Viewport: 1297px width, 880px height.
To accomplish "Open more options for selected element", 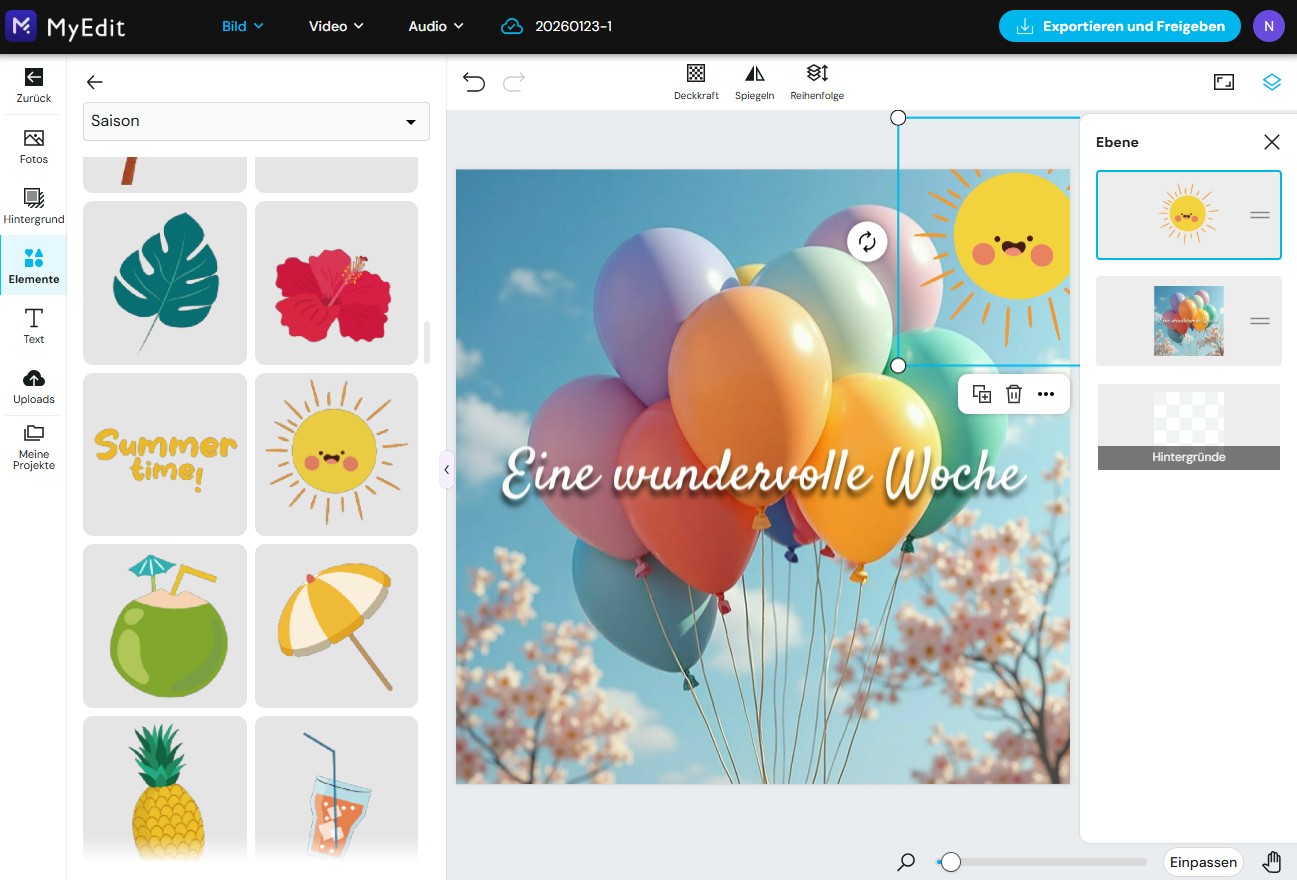I will tap(1046, 394).
